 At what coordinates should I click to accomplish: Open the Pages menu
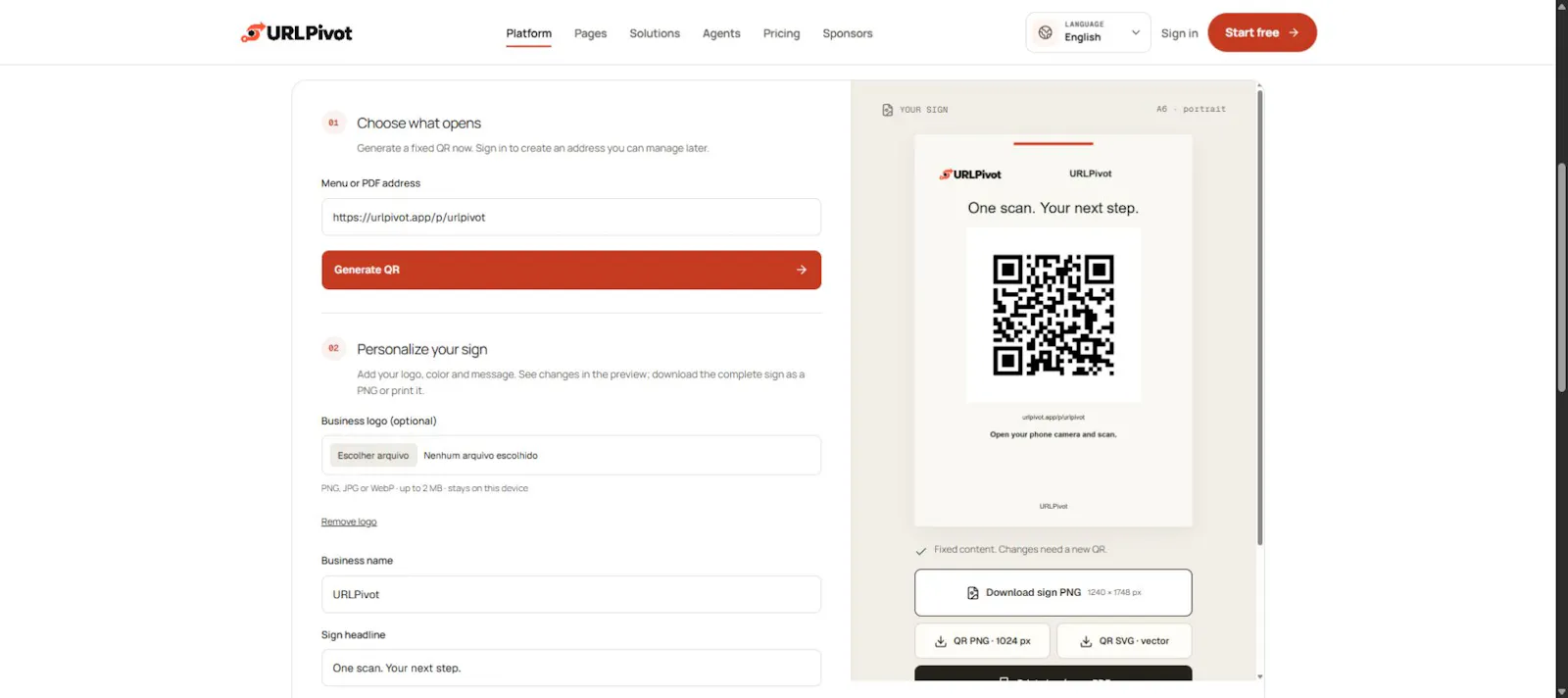tap(590, 33)
